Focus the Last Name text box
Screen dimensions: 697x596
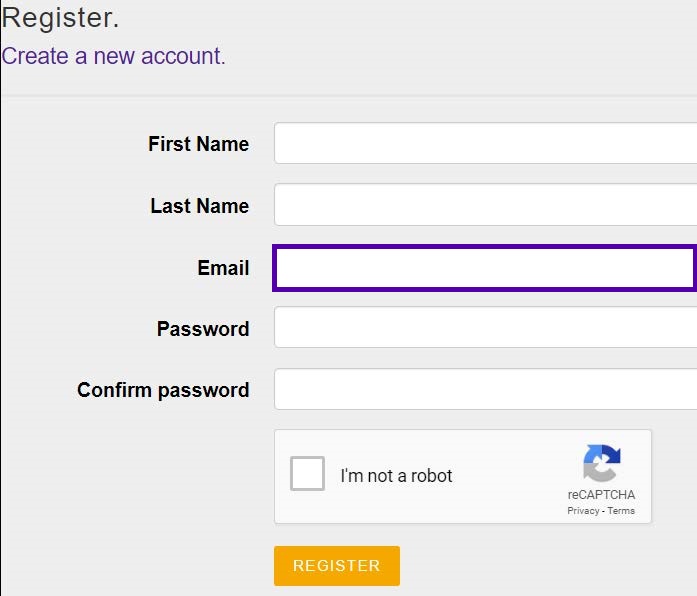click(485, 205)
